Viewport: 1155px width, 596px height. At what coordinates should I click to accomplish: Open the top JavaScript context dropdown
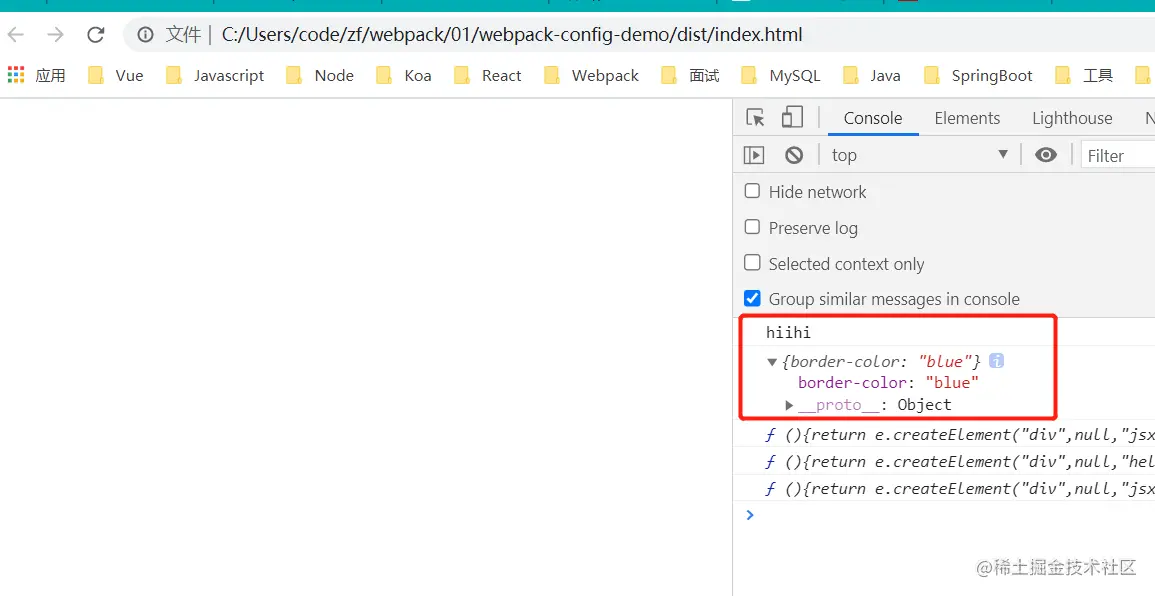920,155
